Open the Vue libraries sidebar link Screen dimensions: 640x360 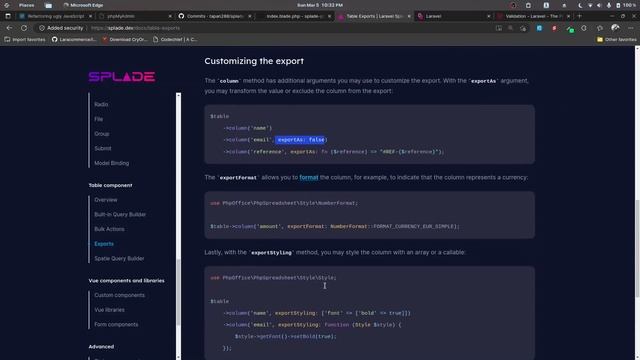[109, 310]
